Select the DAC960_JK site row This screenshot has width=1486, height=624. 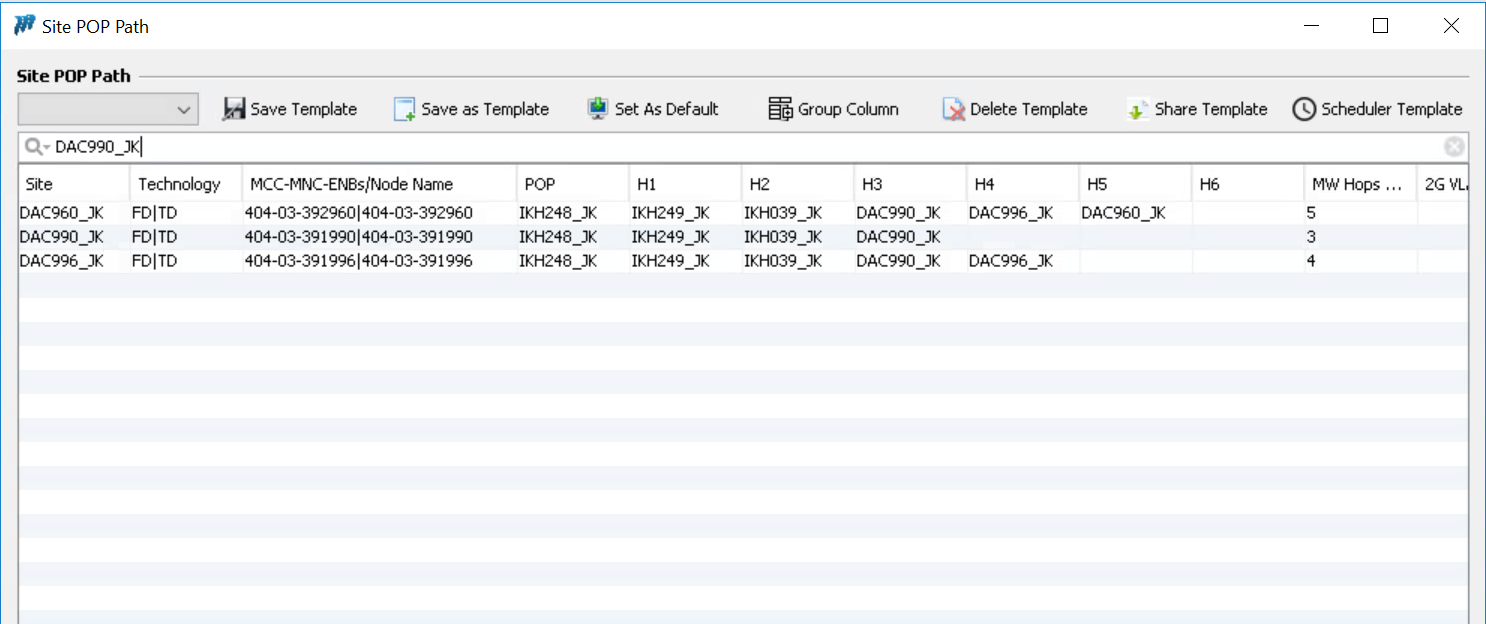[x=62, y=213]
